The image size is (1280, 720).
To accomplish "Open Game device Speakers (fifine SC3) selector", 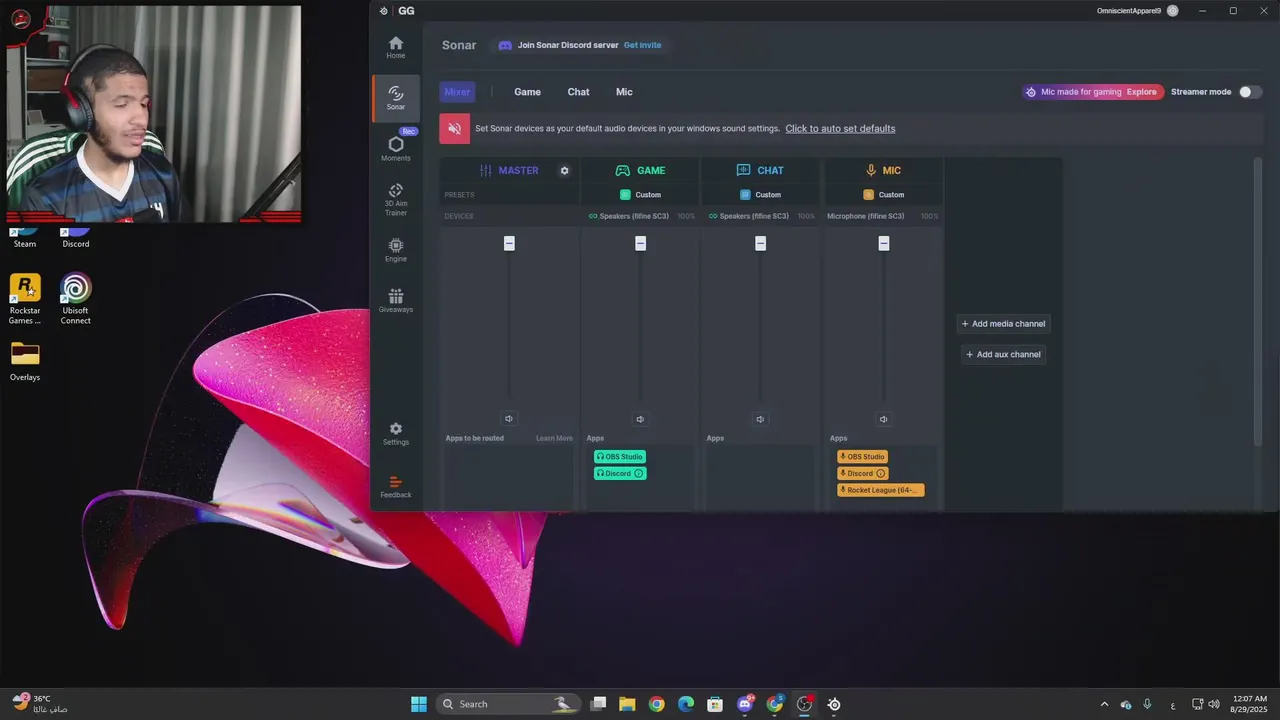I will 634,216.
